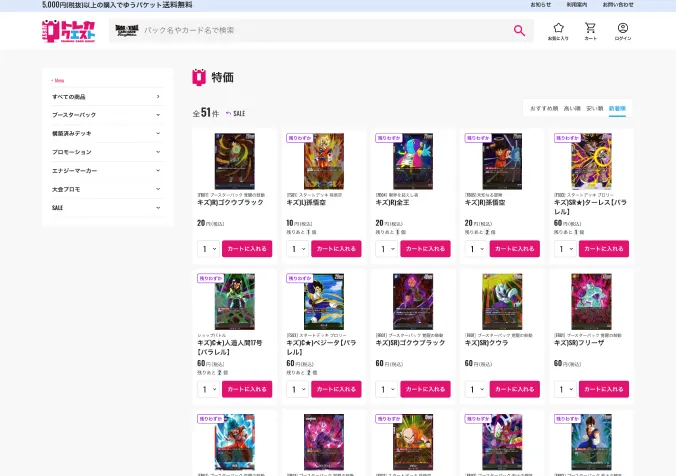Click the SALE back-arrow filter tag

click(x=236, y=114)
